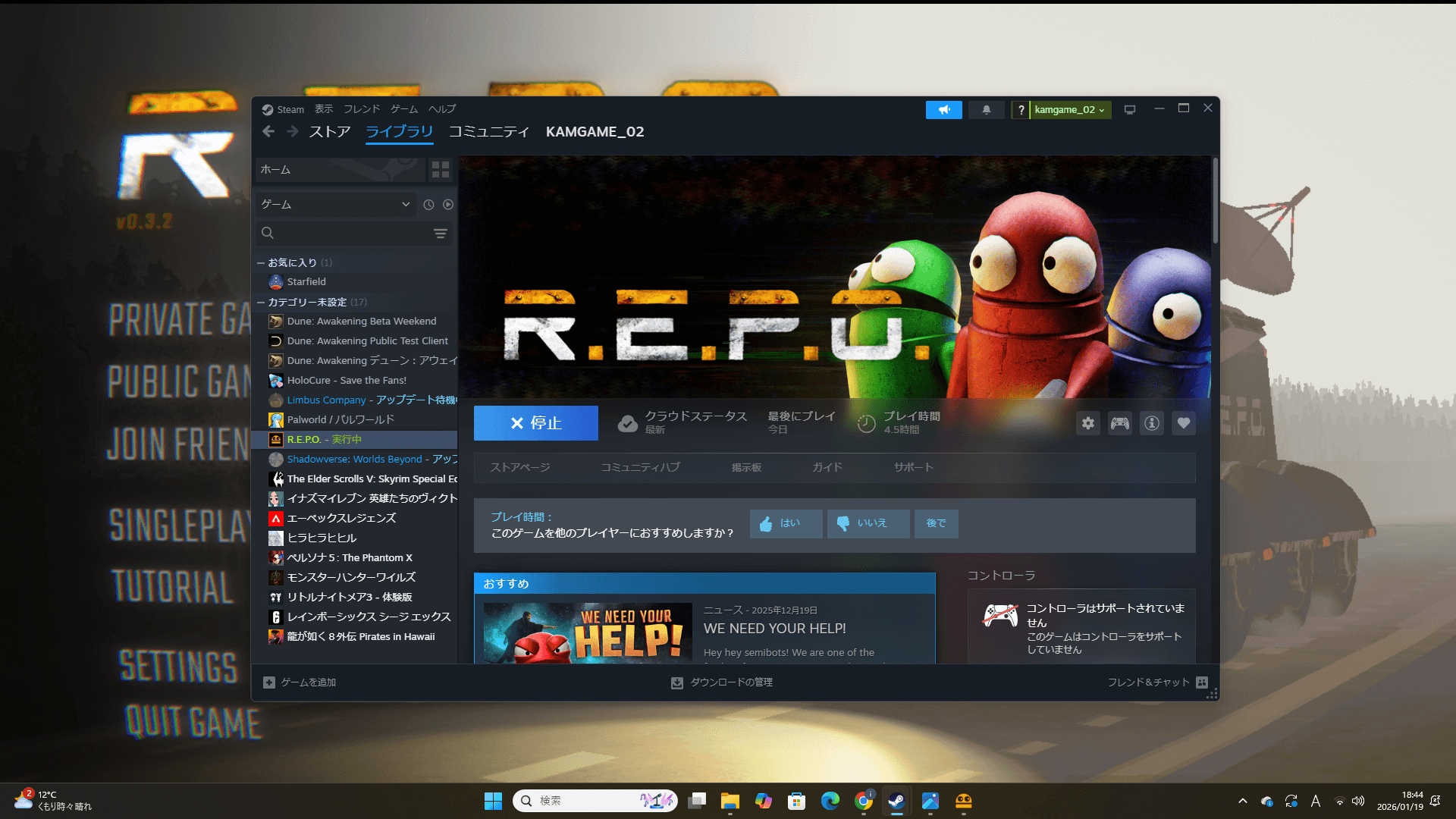
Task: Open the ゲーム category dropdown
Action: point(335,205)
